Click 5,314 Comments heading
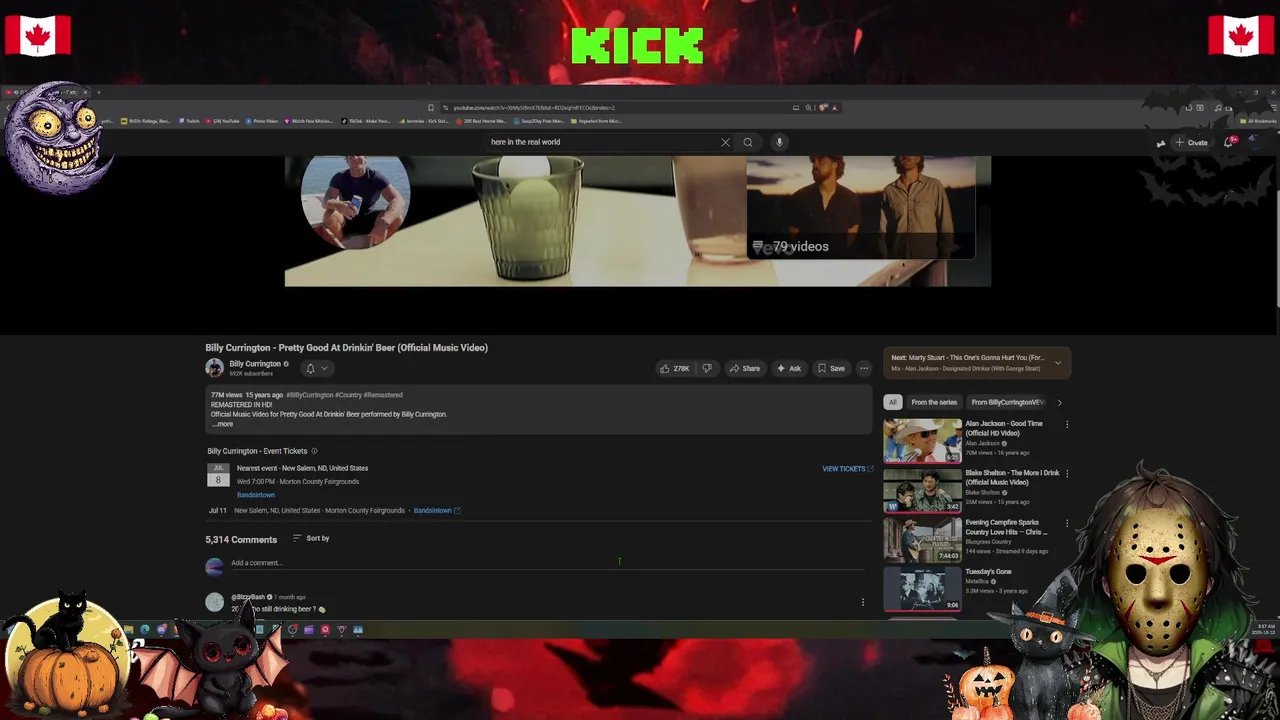The image size is (1280, 720). pos(241,540)
